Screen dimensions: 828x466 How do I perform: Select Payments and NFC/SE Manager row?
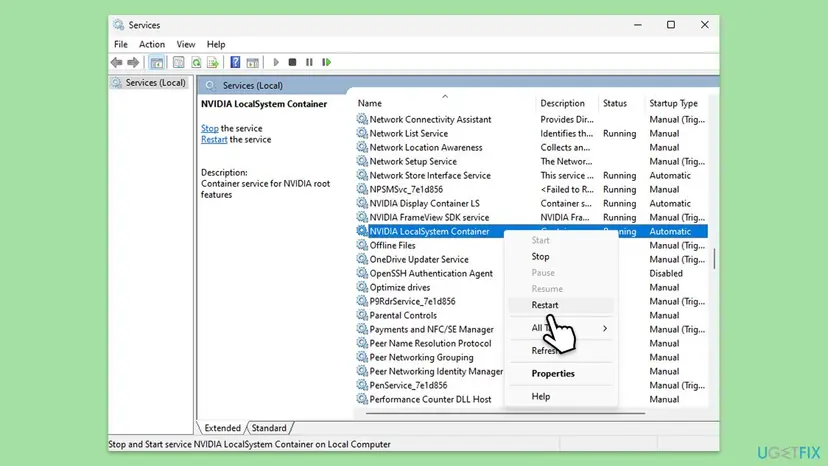(x=429, y=329)
